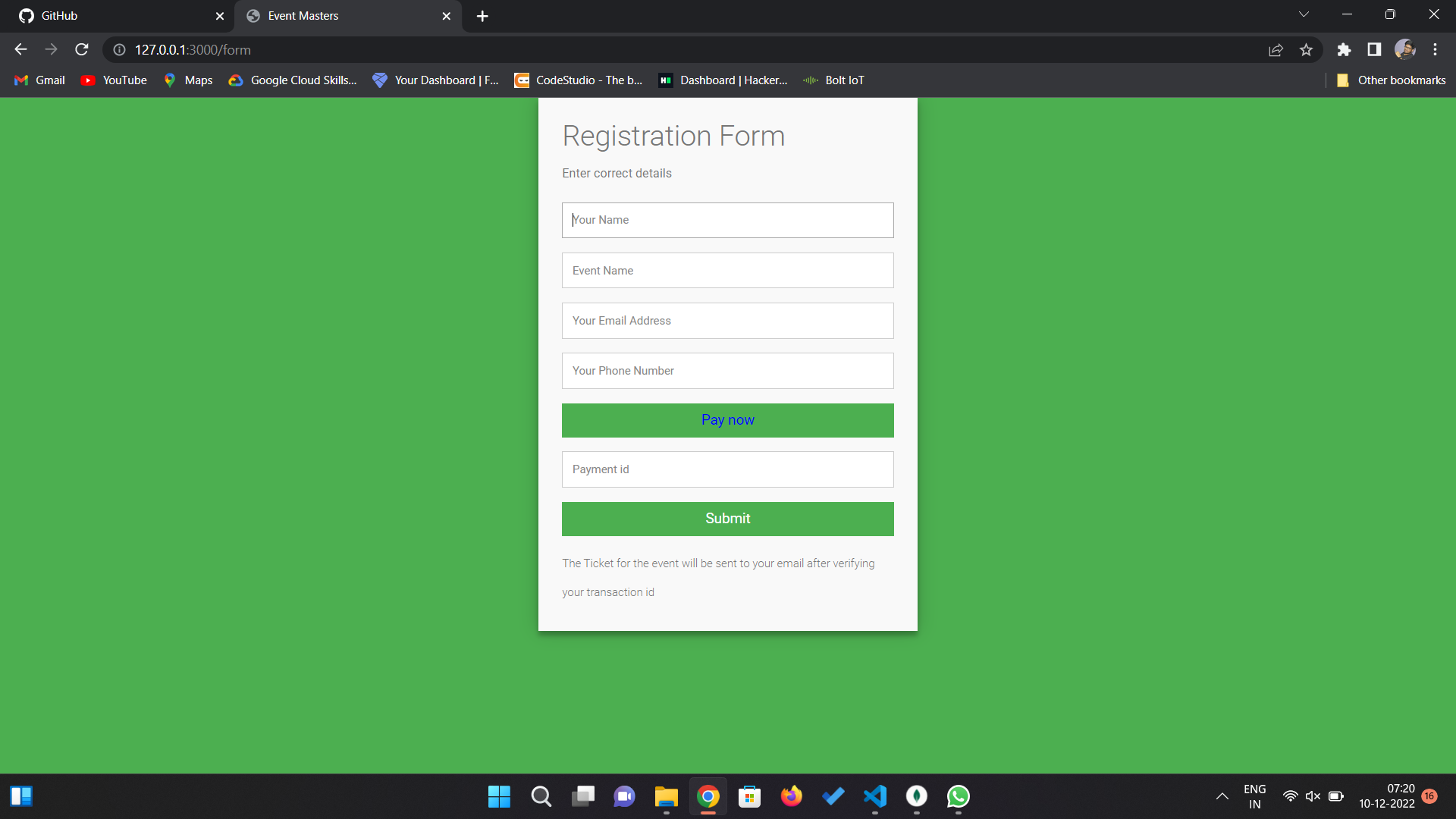
Task: Submit the registration form
Action: coord(727,519)
